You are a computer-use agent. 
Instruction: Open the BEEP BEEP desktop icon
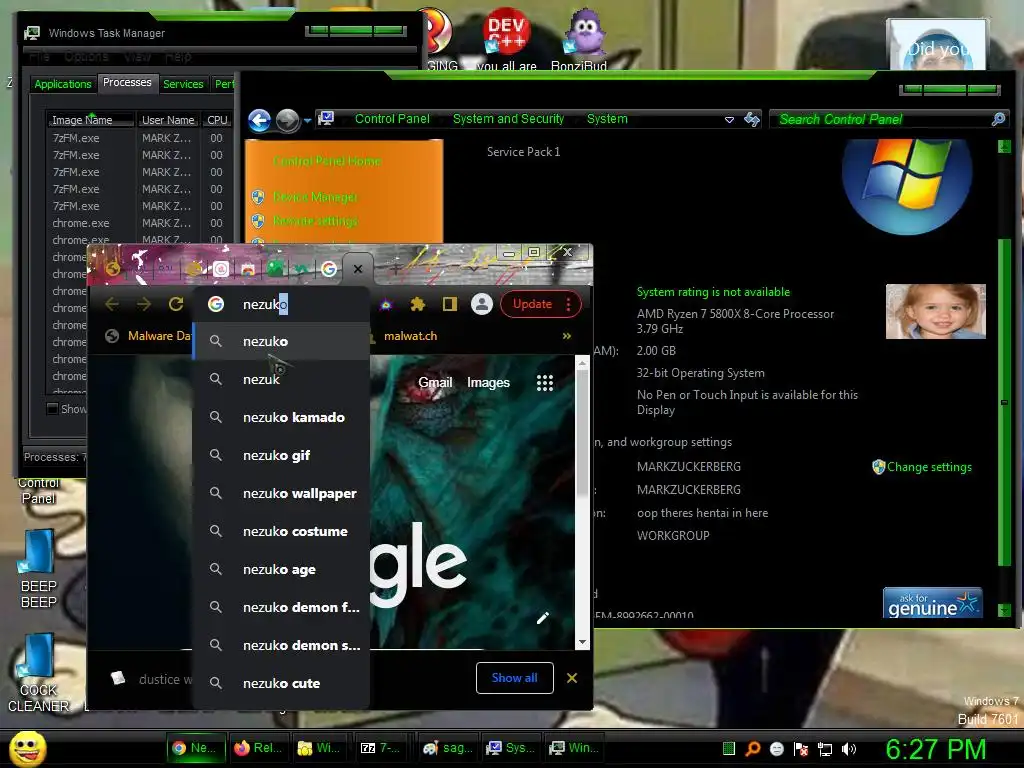(x=38, y=568)
